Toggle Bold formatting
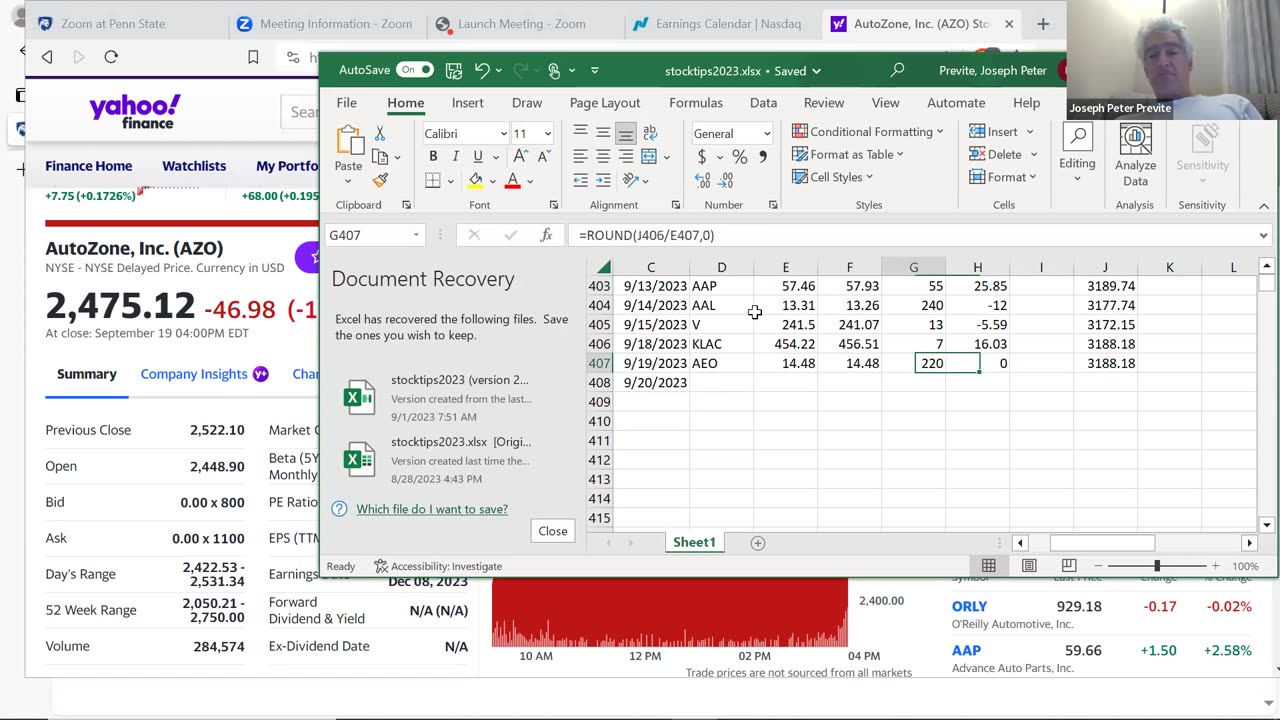The image size is (1280, 720). 433,157
